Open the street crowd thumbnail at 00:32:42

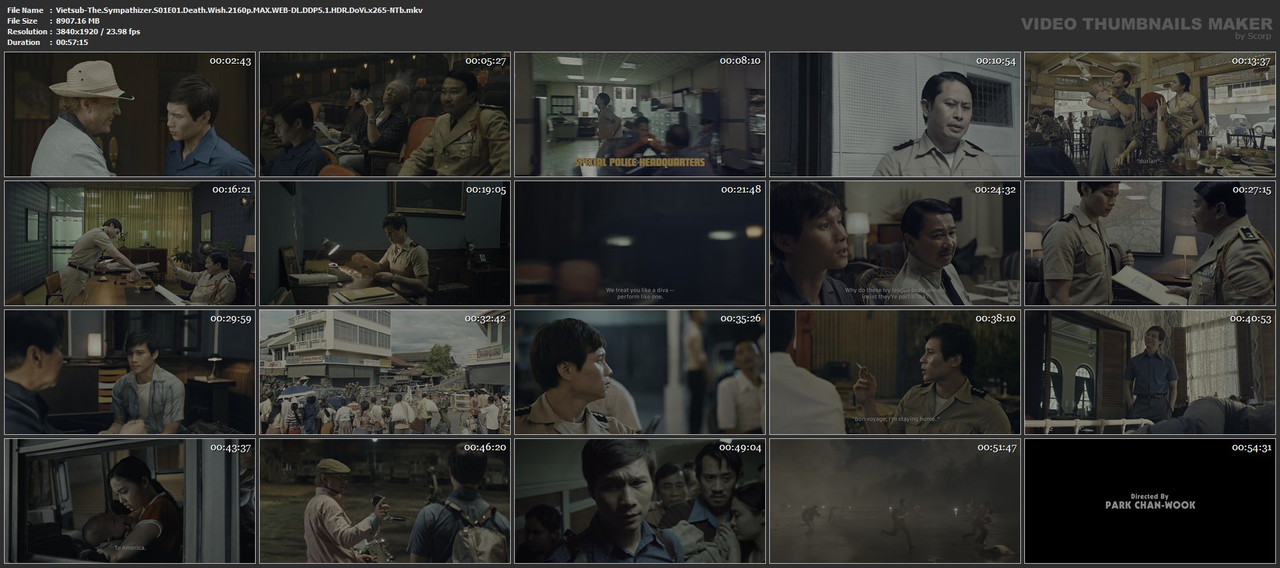point(385,372)
